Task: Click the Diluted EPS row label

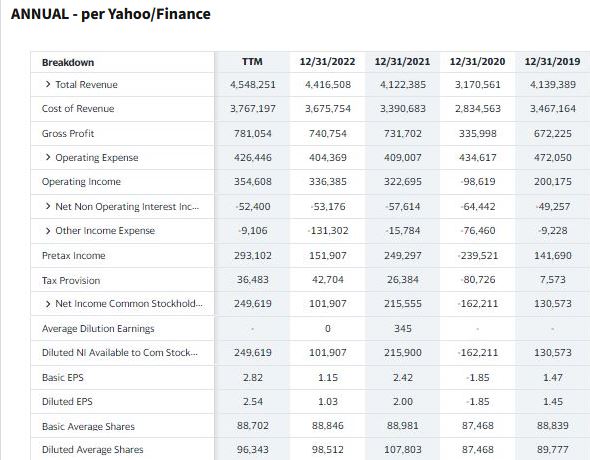Action: (67, 402)
